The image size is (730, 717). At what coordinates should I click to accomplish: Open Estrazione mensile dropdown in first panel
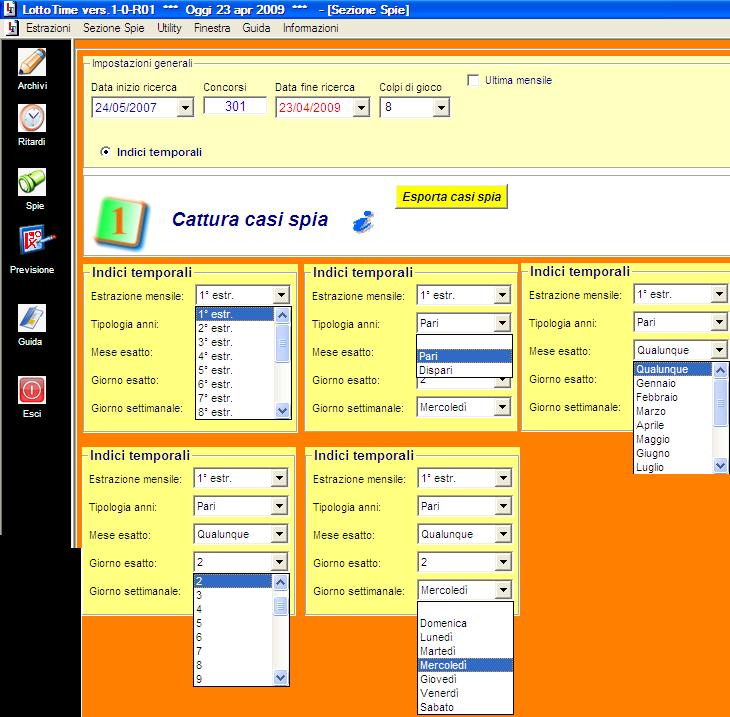pyautogui.click(x=281, y=295)
